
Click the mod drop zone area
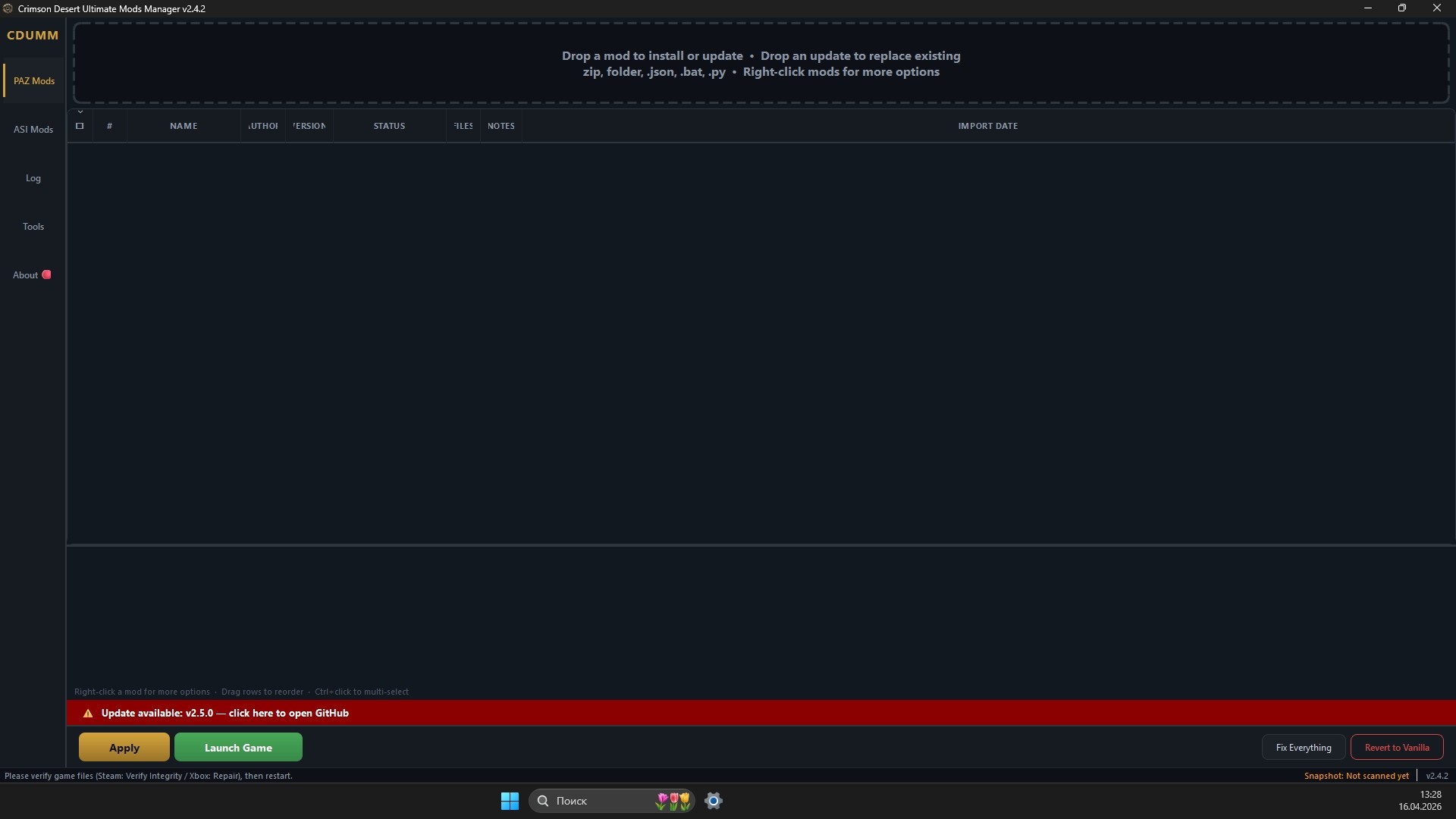[x=761, y=64]
